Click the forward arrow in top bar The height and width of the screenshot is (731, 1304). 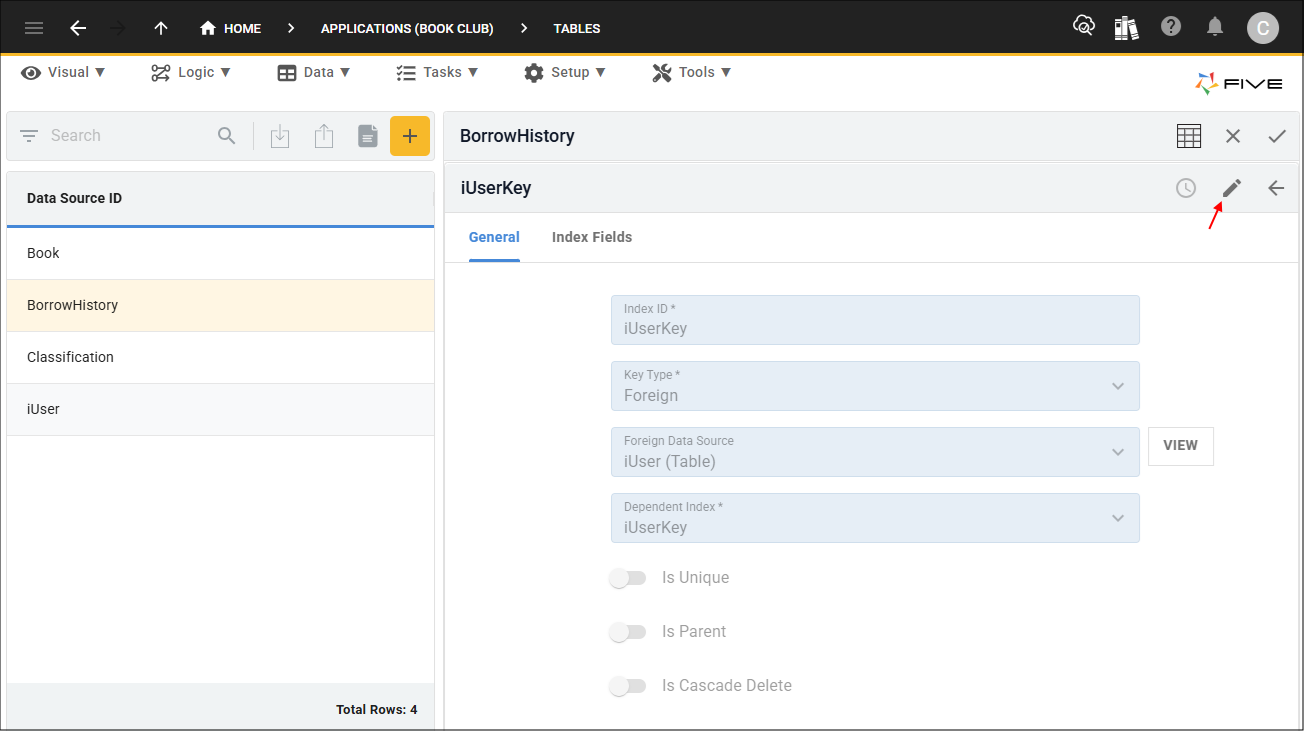tap(119, 28)
